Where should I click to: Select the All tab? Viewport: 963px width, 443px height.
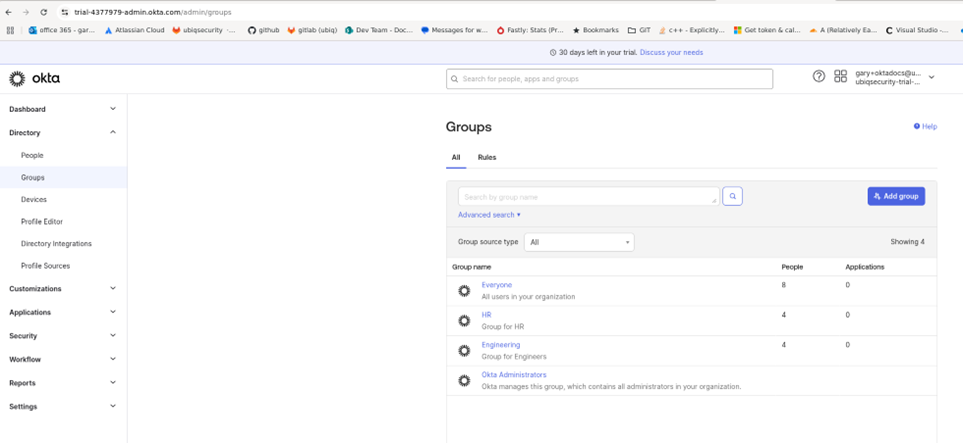point(456,157)
